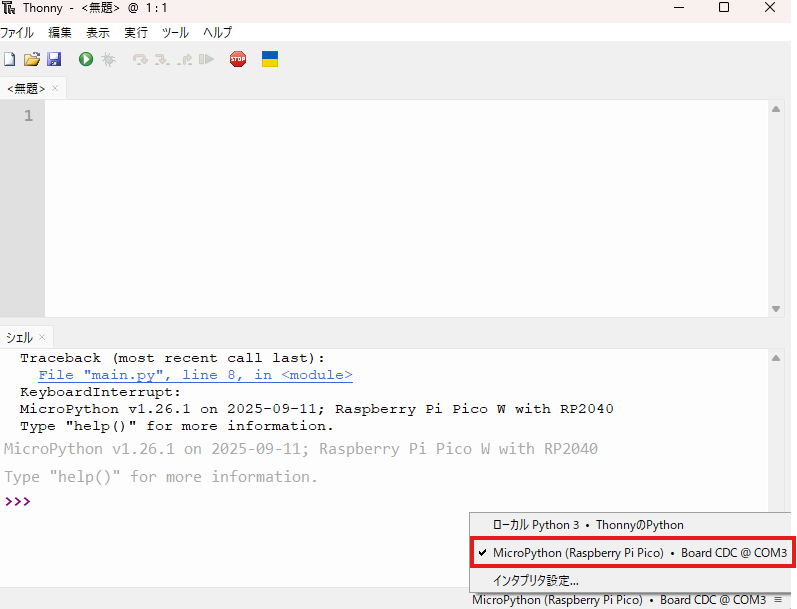This screenshot has height=609, width=797.
Task: Open the 実行 menu
Action: (x=136, y=33)
